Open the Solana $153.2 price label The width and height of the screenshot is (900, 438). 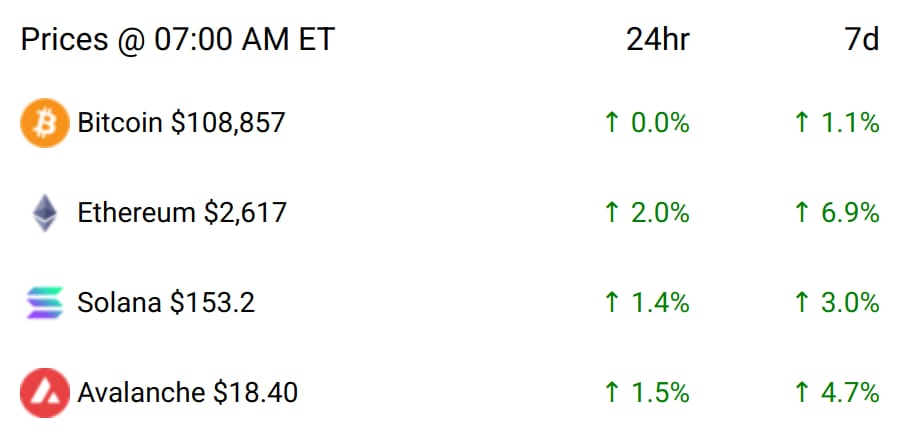(x=166, y=303)
